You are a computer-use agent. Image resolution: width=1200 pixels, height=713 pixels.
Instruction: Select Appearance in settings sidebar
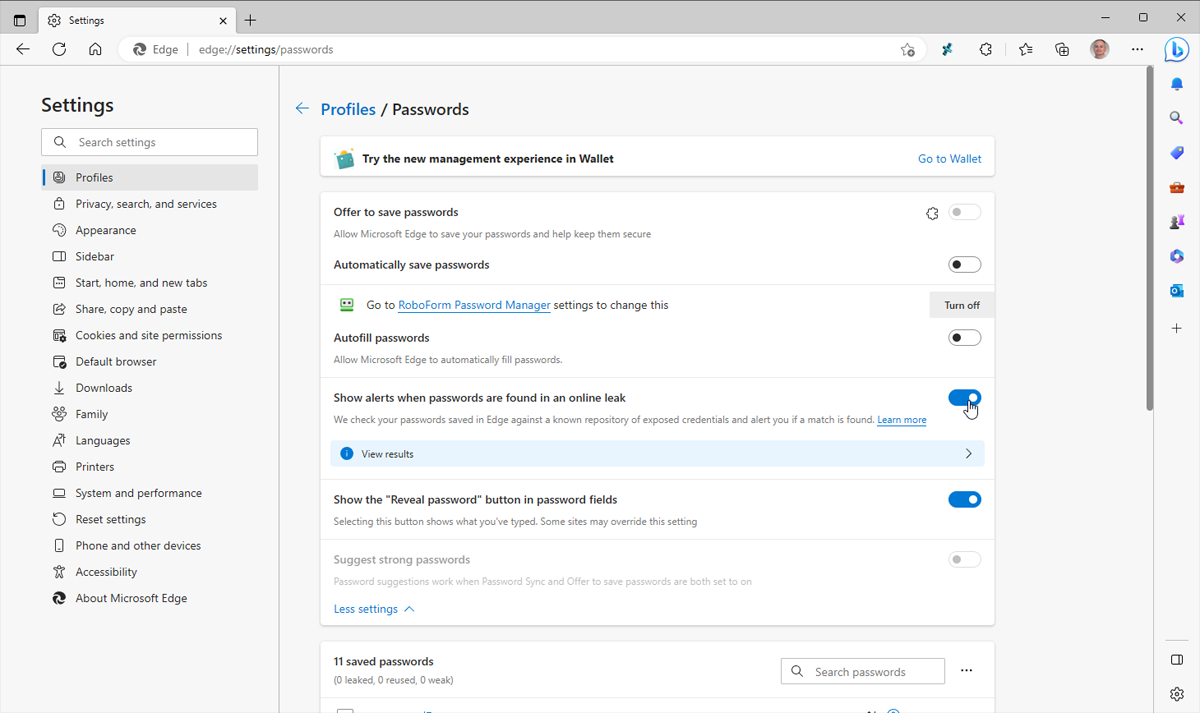(105, 230)
